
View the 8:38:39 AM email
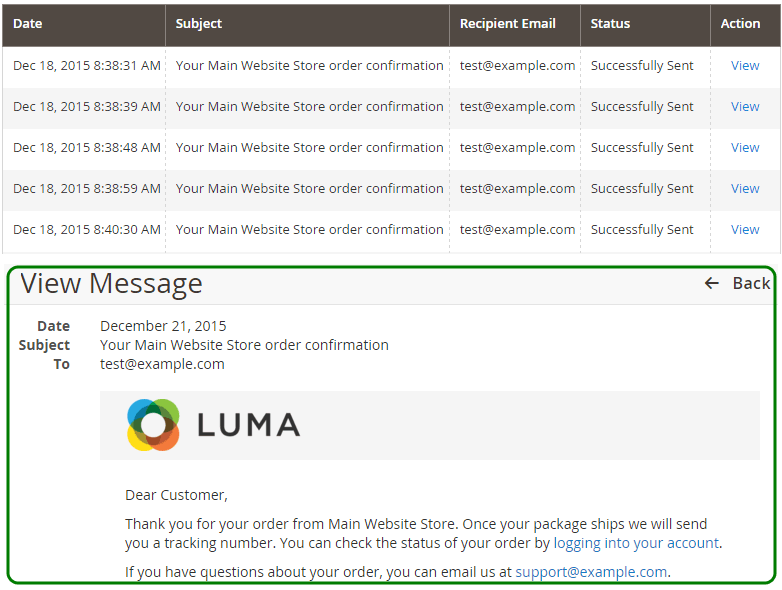(745, 106)
